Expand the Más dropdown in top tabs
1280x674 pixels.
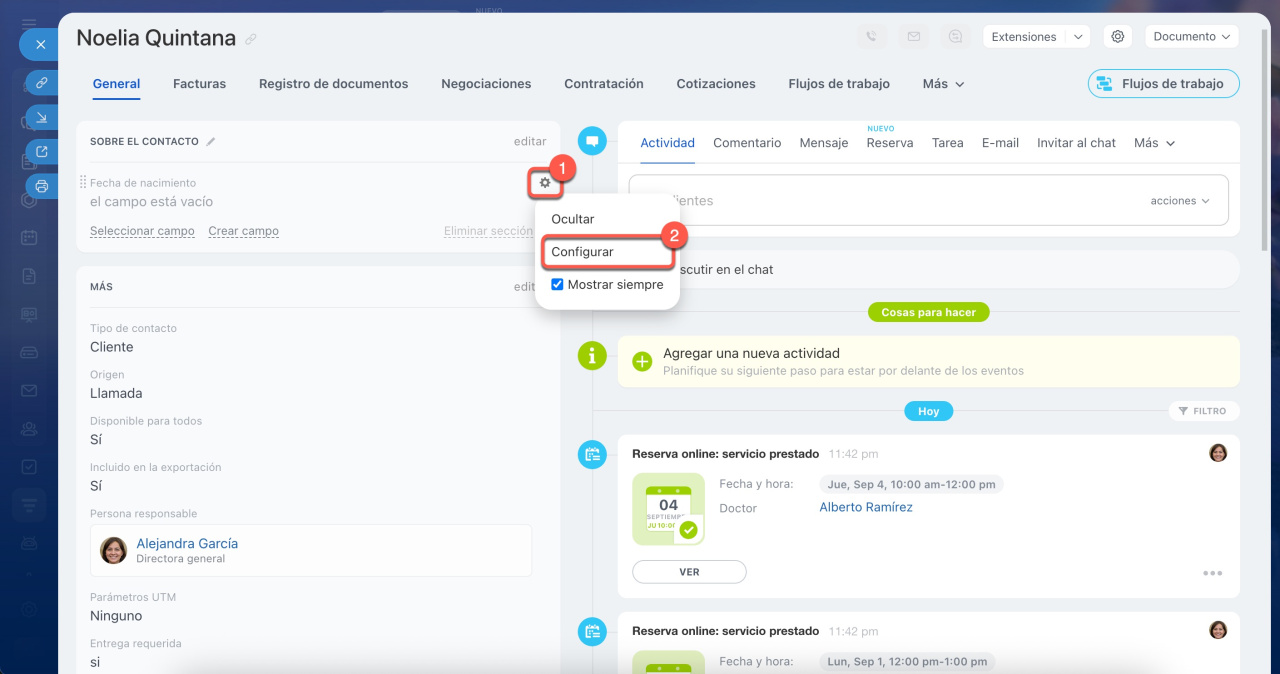943,84
